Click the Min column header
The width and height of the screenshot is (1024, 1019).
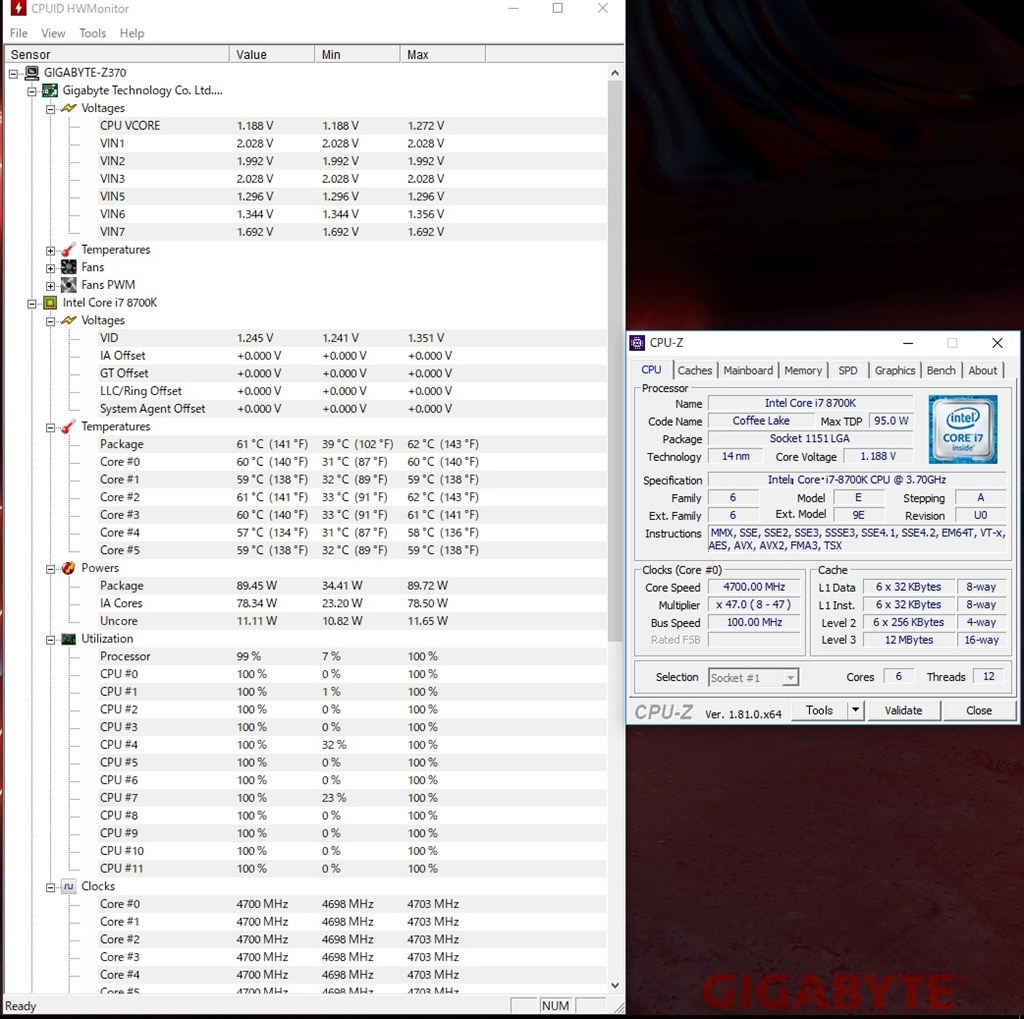click(358, 55)
